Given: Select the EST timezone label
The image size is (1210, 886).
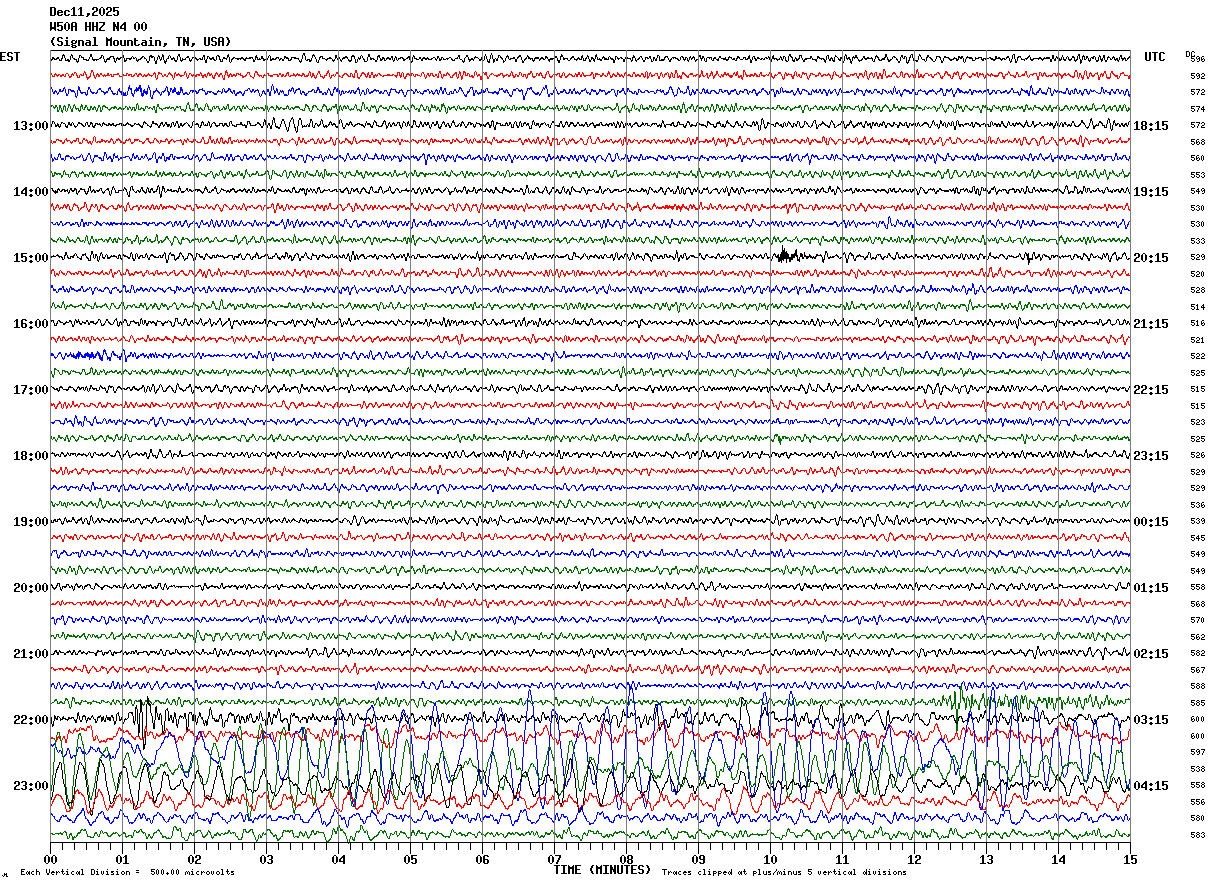Looking at the screenshot, I should point(10,57).
